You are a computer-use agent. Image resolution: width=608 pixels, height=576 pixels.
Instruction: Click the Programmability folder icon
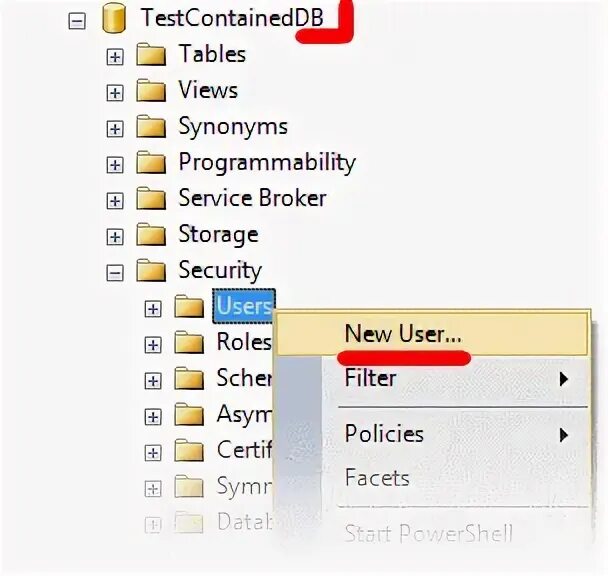[151, 163]
